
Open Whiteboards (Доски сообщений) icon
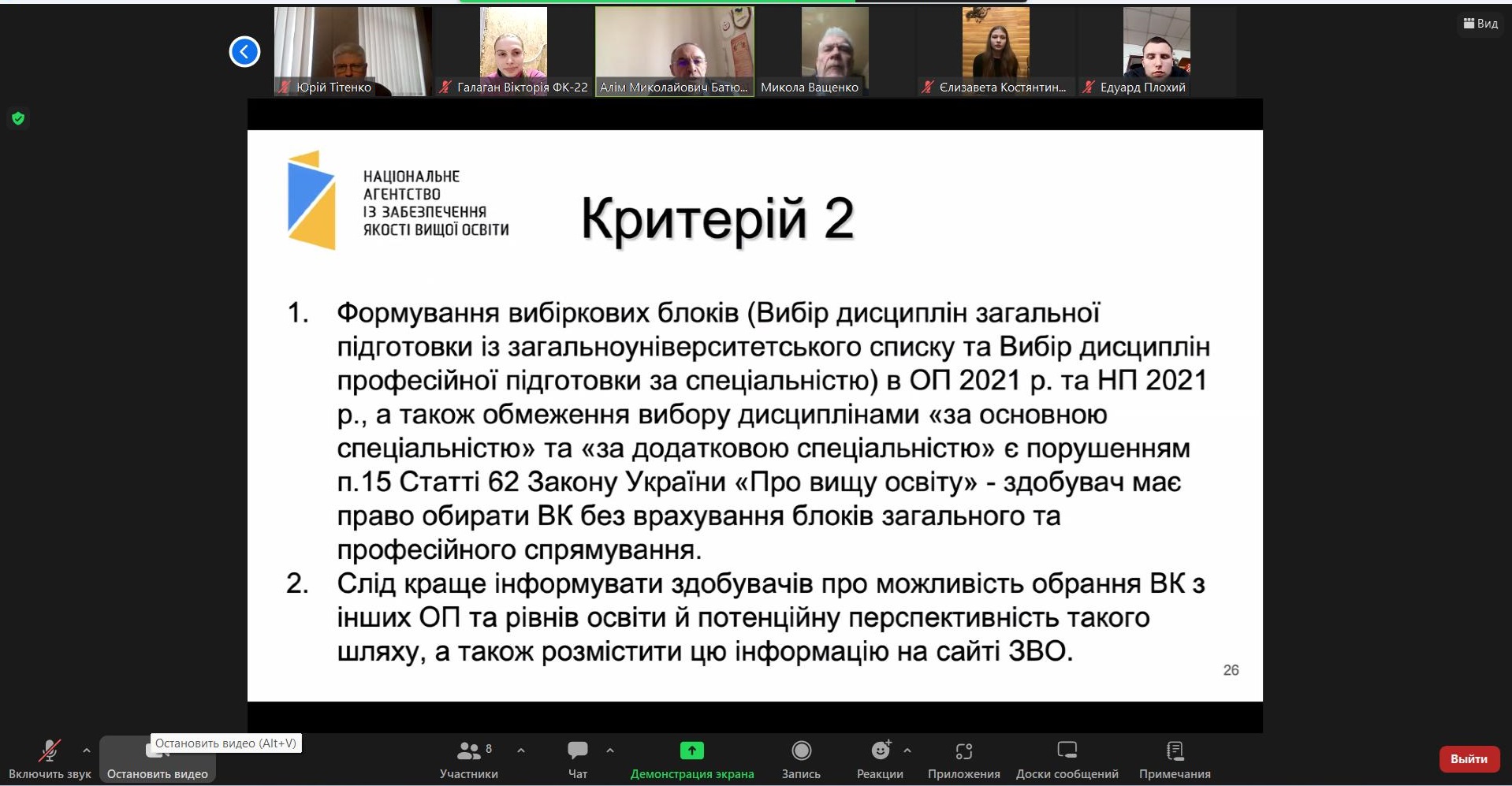pos(1067,751)
